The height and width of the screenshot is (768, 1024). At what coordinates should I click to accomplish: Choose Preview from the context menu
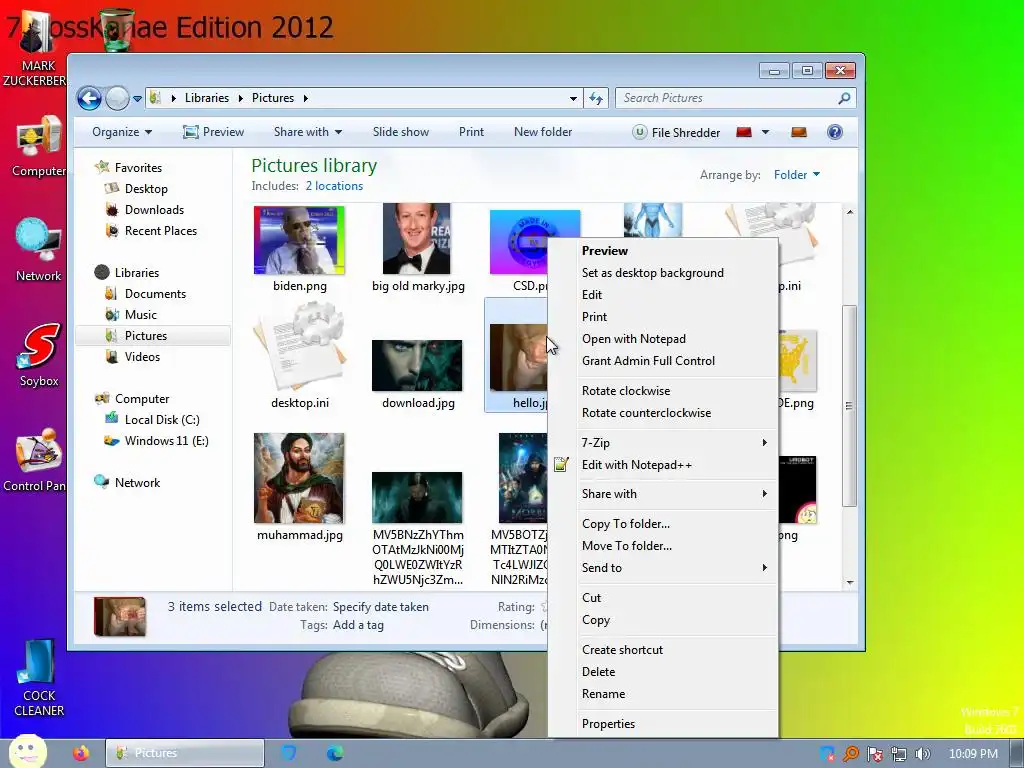(662, 251)
